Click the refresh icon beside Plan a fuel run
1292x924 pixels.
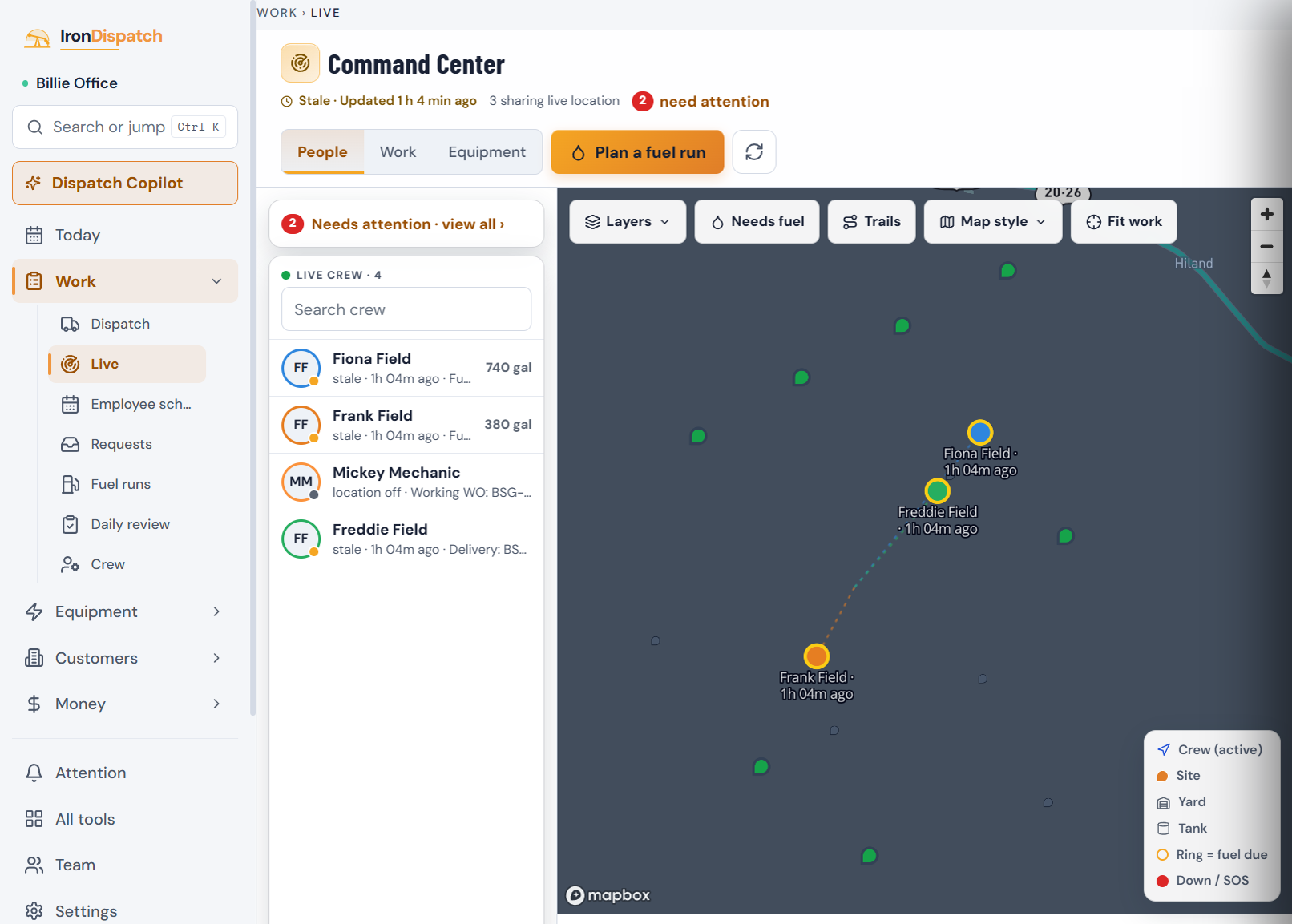(x=753, y=151)
